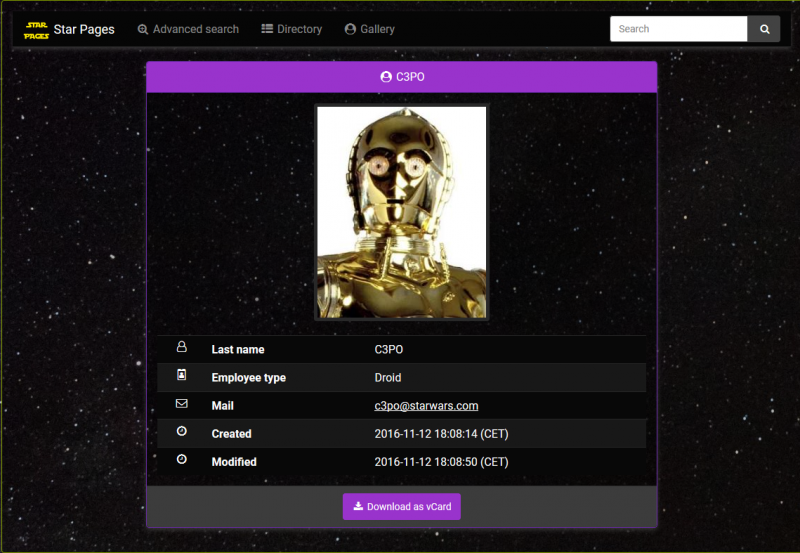Open Advanced search from the navbar

click(x=188, y=30)
